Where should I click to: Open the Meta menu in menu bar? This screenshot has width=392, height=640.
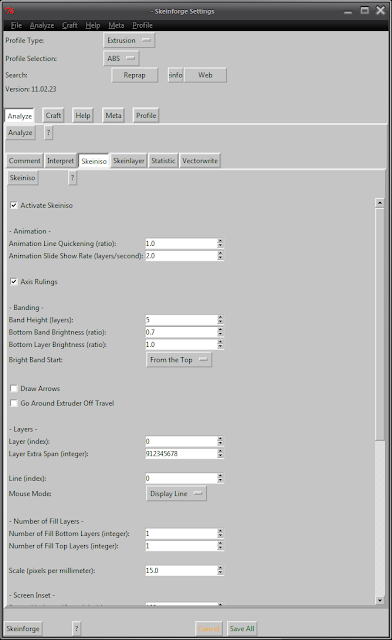116,25
